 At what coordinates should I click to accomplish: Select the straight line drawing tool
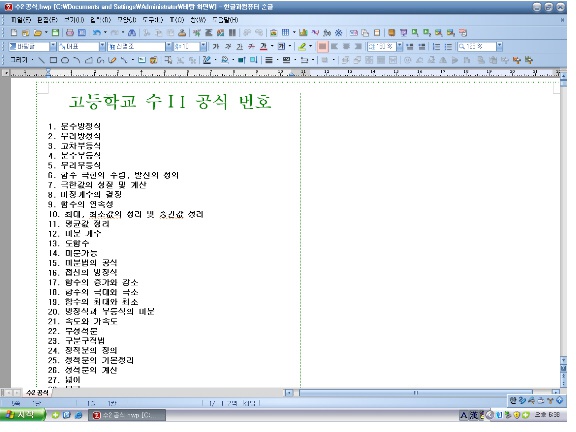click(42, 60)
